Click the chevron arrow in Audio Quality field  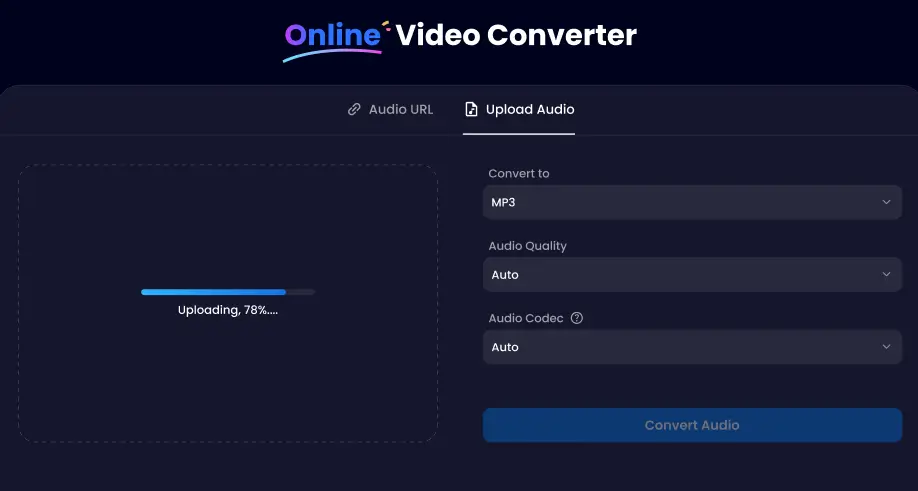[x=886, y=274]
